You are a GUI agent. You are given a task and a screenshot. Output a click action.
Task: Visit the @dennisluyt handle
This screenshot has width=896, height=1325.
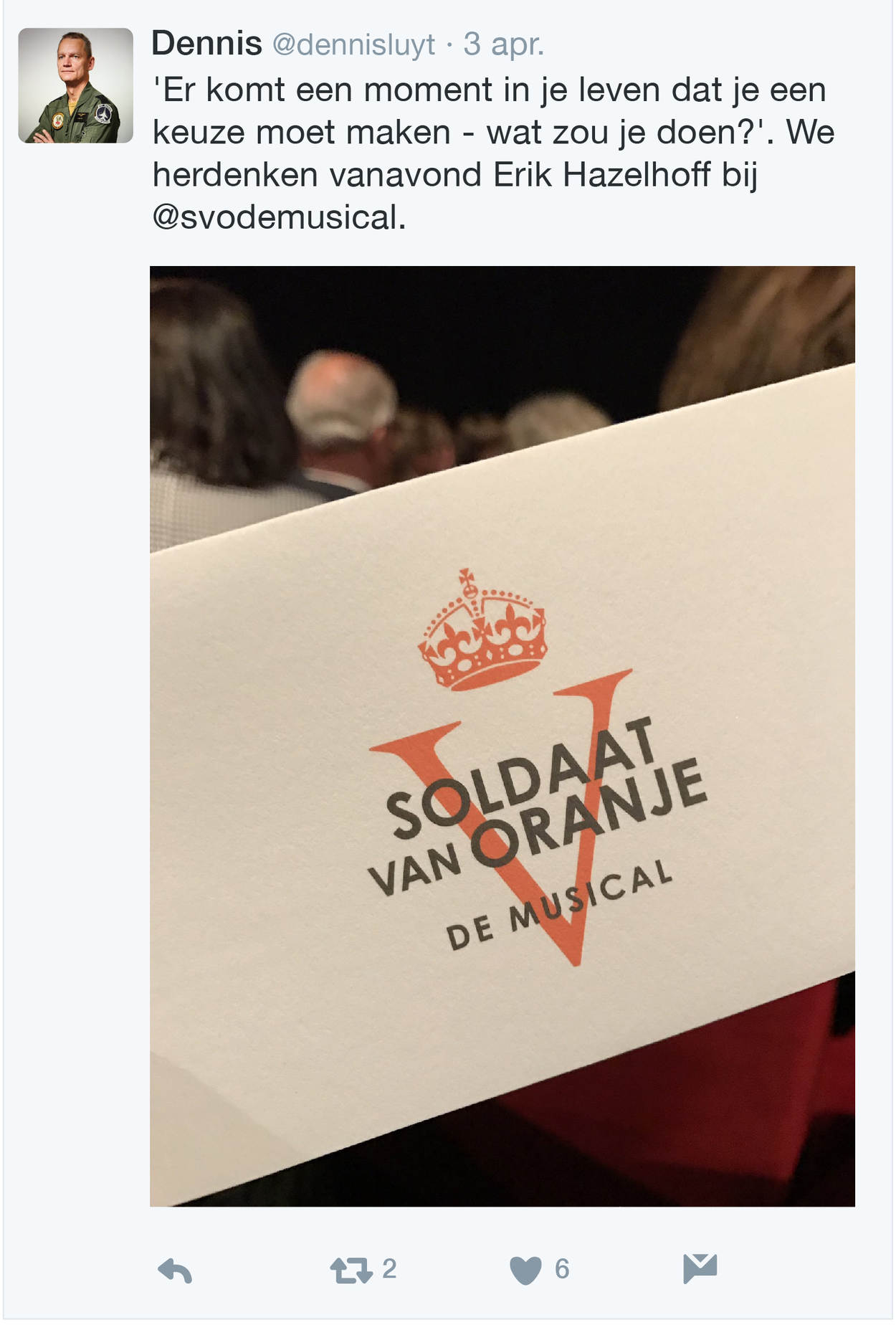point(353,44)
